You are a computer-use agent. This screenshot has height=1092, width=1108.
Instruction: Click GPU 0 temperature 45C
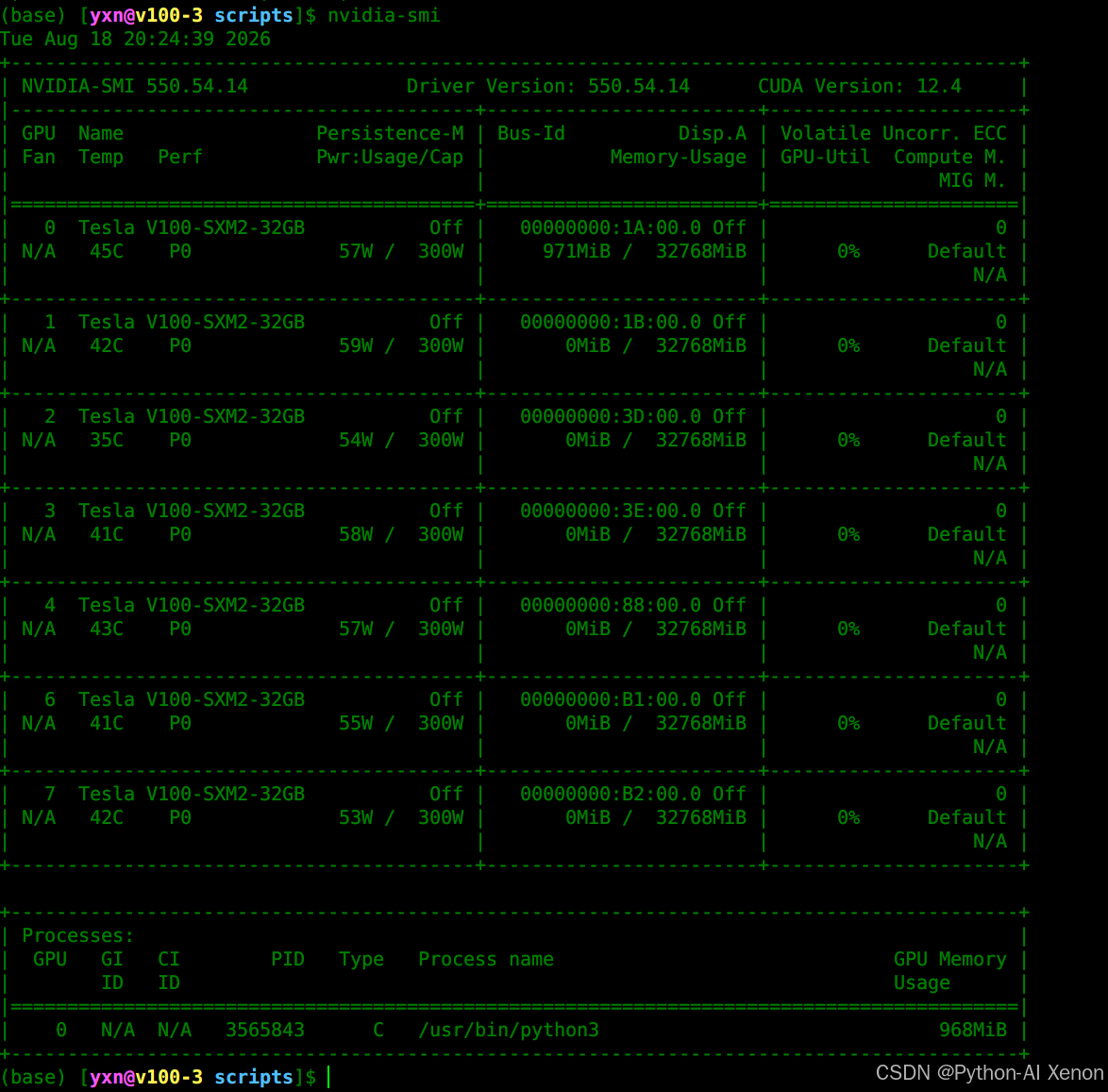[x=107, y=252]
